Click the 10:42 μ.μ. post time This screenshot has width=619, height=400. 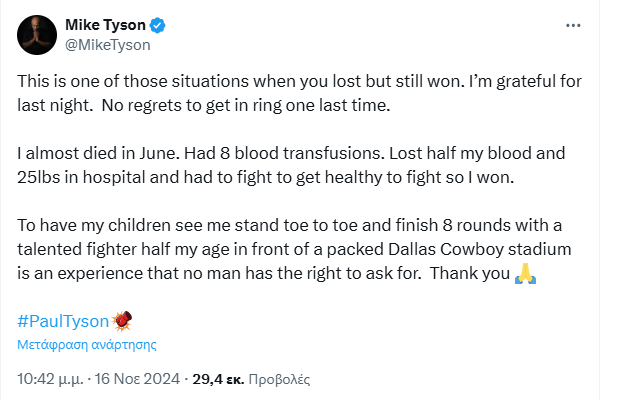coord(51,379)
